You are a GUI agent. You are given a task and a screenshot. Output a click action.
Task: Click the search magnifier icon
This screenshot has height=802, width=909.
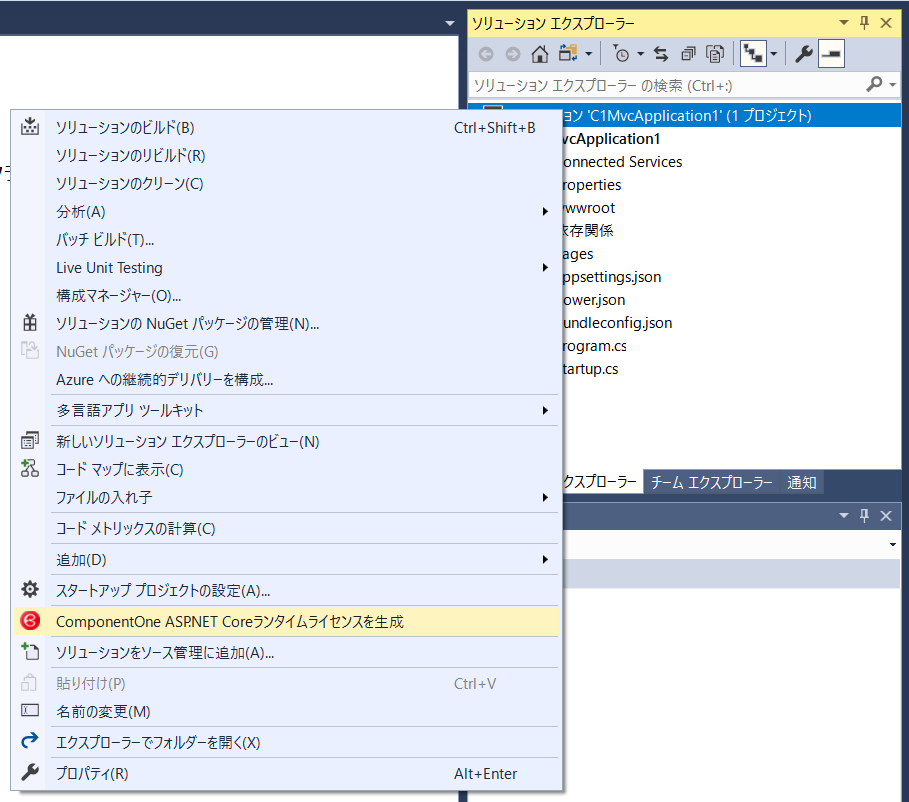(x=874, y=85)
